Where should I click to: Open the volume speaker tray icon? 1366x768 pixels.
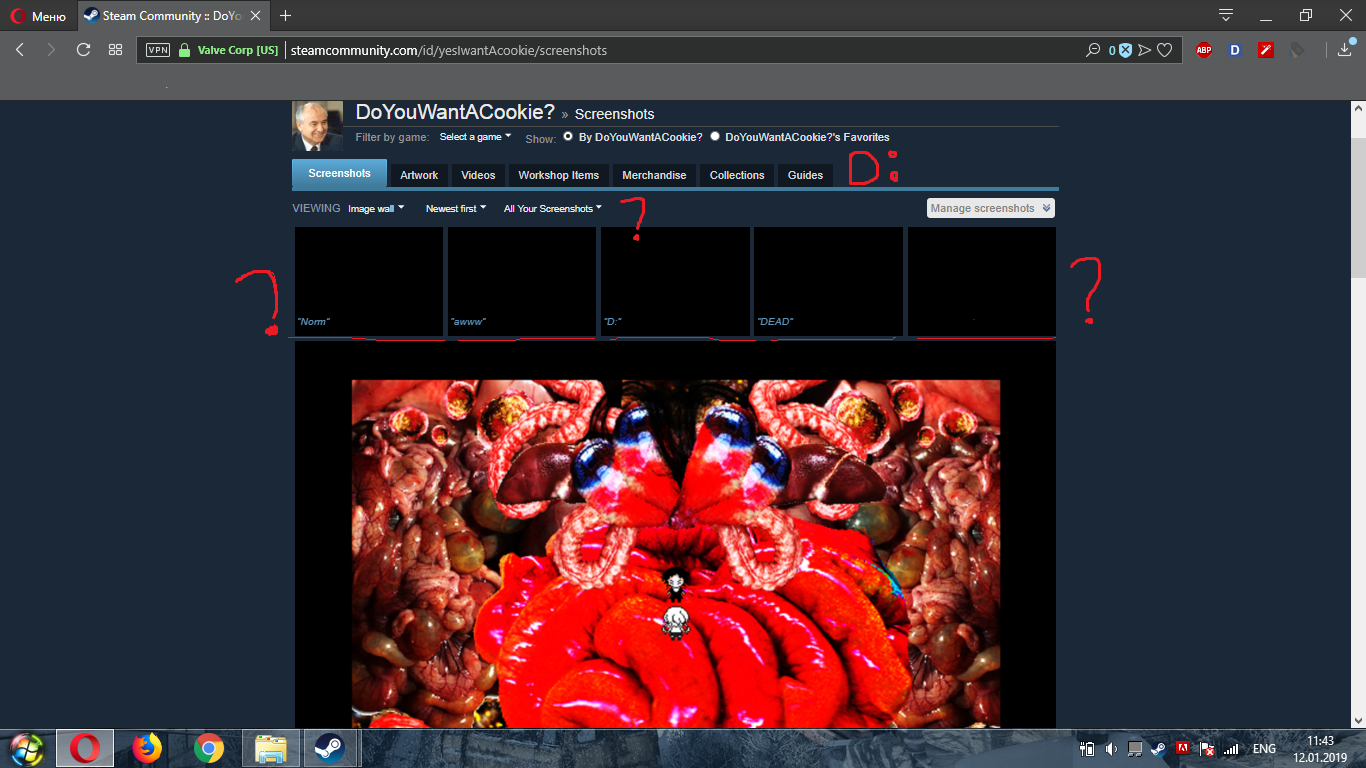pos(1111,748)
